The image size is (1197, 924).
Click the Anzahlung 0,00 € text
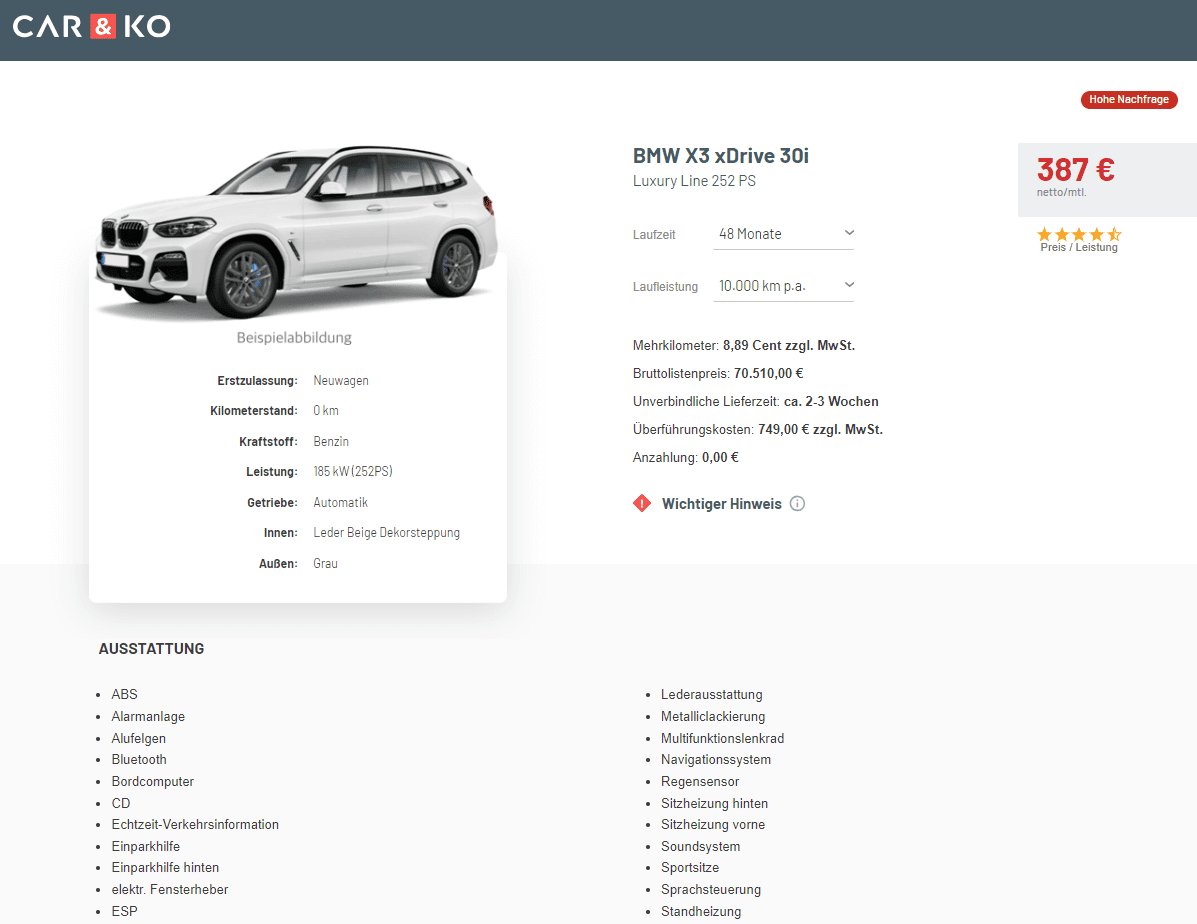click(x=686, y=457)
